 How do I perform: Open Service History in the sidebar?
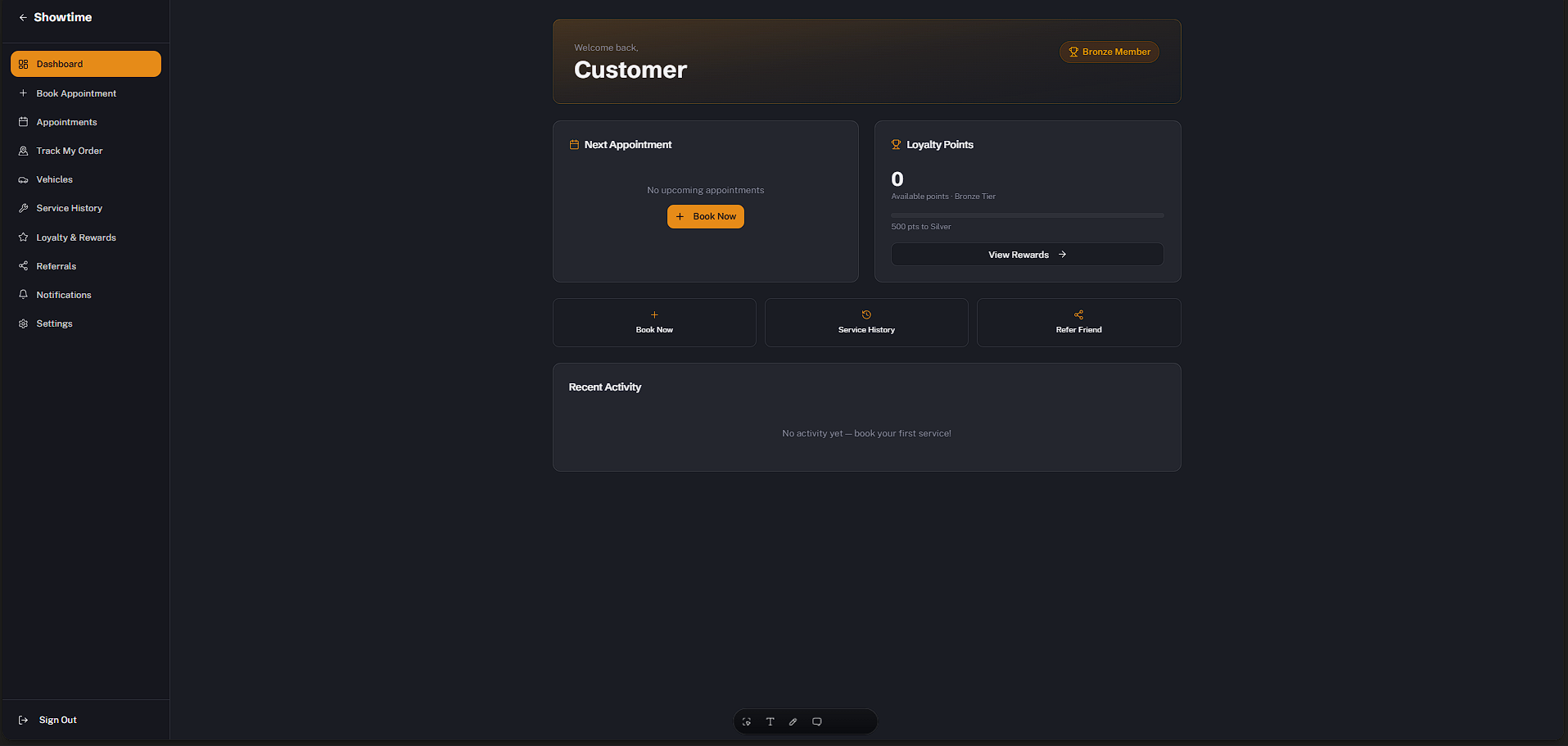[86, 208]
